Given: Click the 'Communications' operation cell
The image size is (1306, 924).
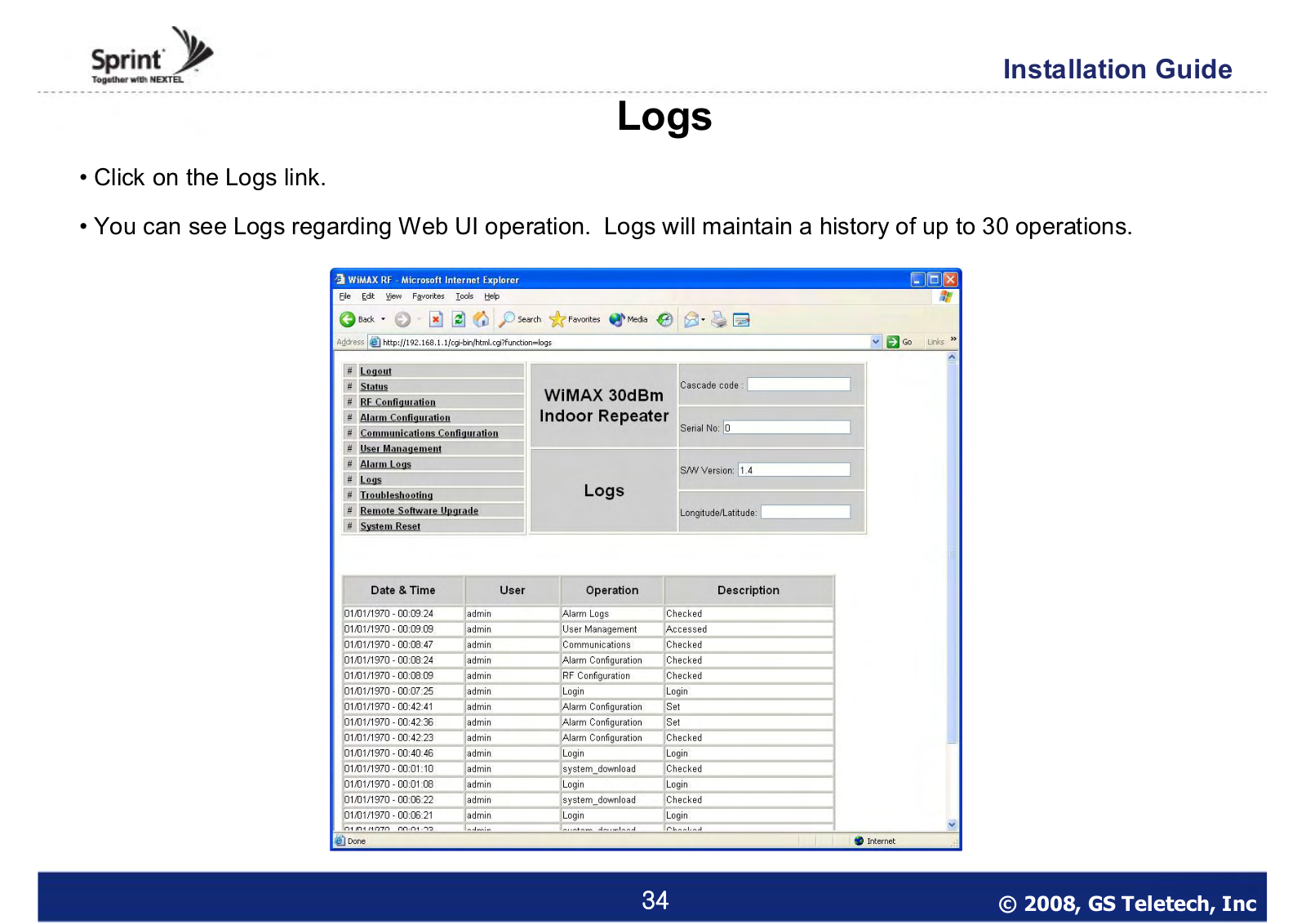Looking at the screenshot, I should click(611, 645).
